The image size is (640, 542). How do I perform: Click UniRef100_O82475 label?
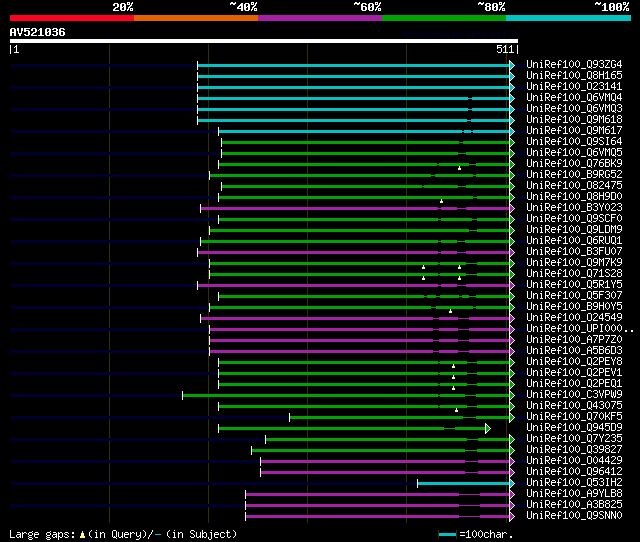(574, 186)
